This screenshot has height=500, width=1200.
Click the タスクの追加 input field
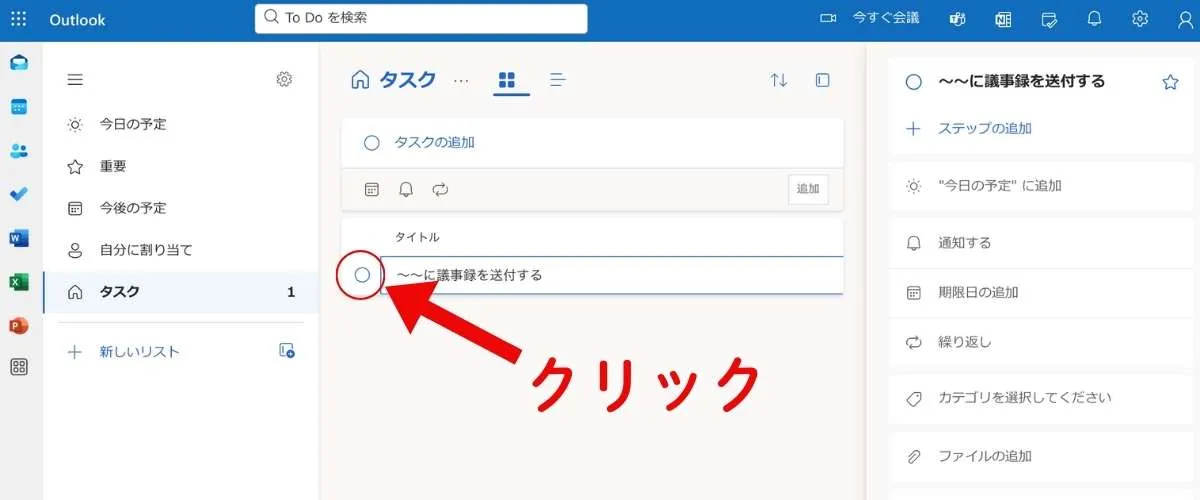(x=592, y=143)
